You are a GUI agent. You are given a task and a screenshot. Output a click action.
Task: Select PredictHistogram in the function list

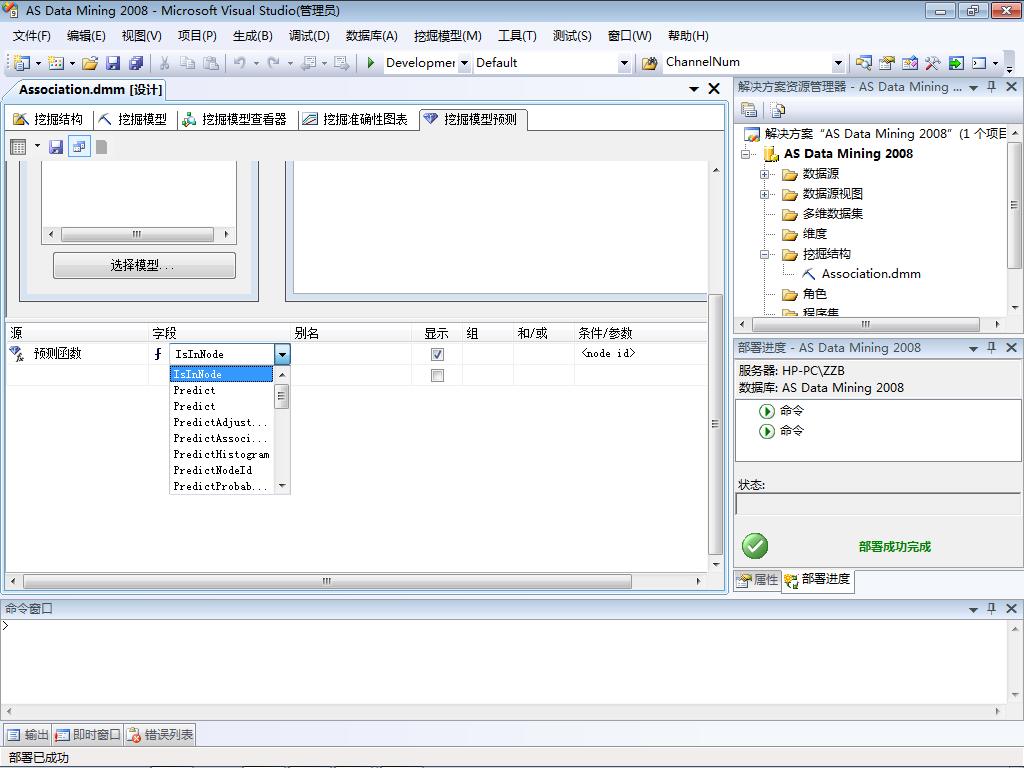[x=221, y=455]
